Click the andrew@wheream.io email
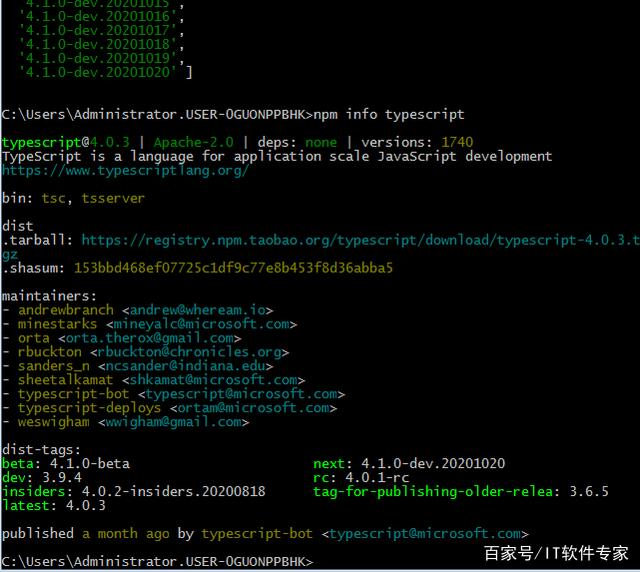 pyautogui.click(x=198, y=310)
